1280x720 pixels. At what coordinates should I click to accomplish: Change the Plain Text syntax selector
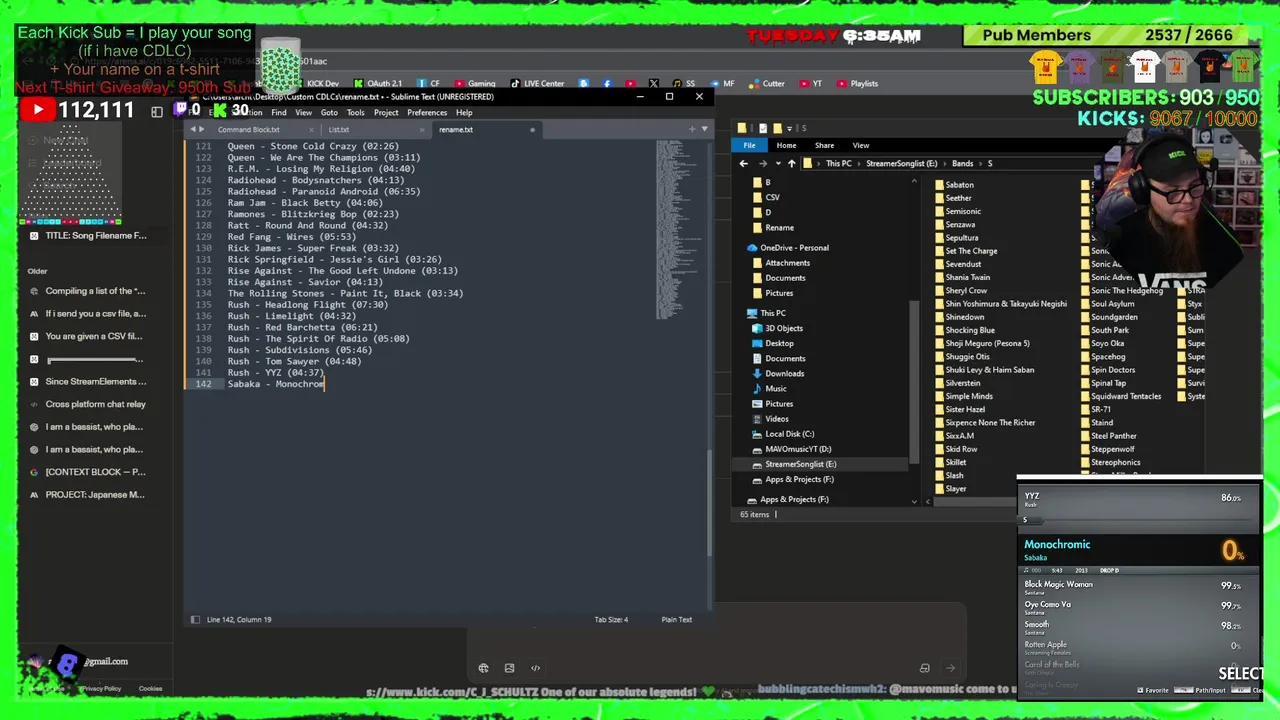click(x=676, y=619)
